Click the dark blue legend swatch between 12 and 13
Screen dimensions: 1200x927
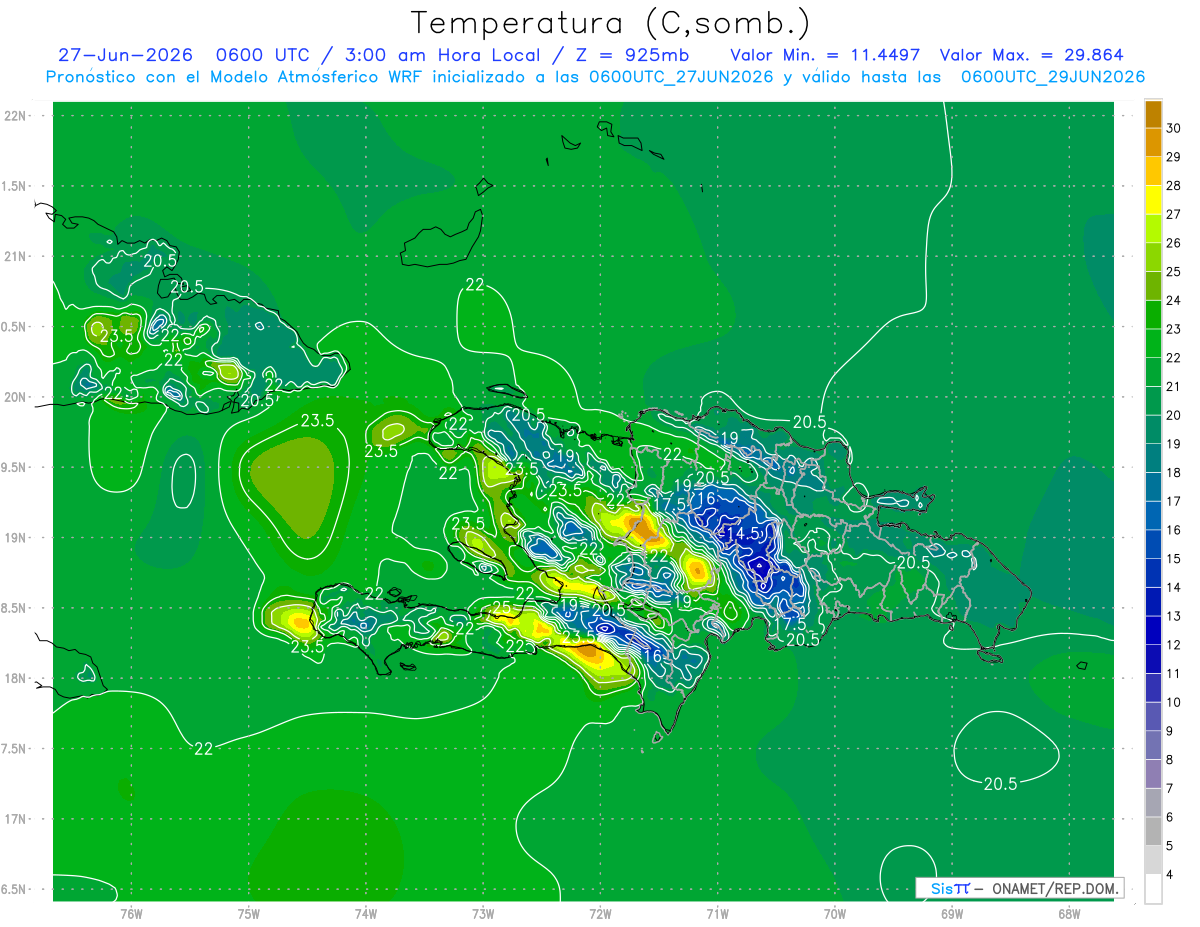click(1153, 631)
